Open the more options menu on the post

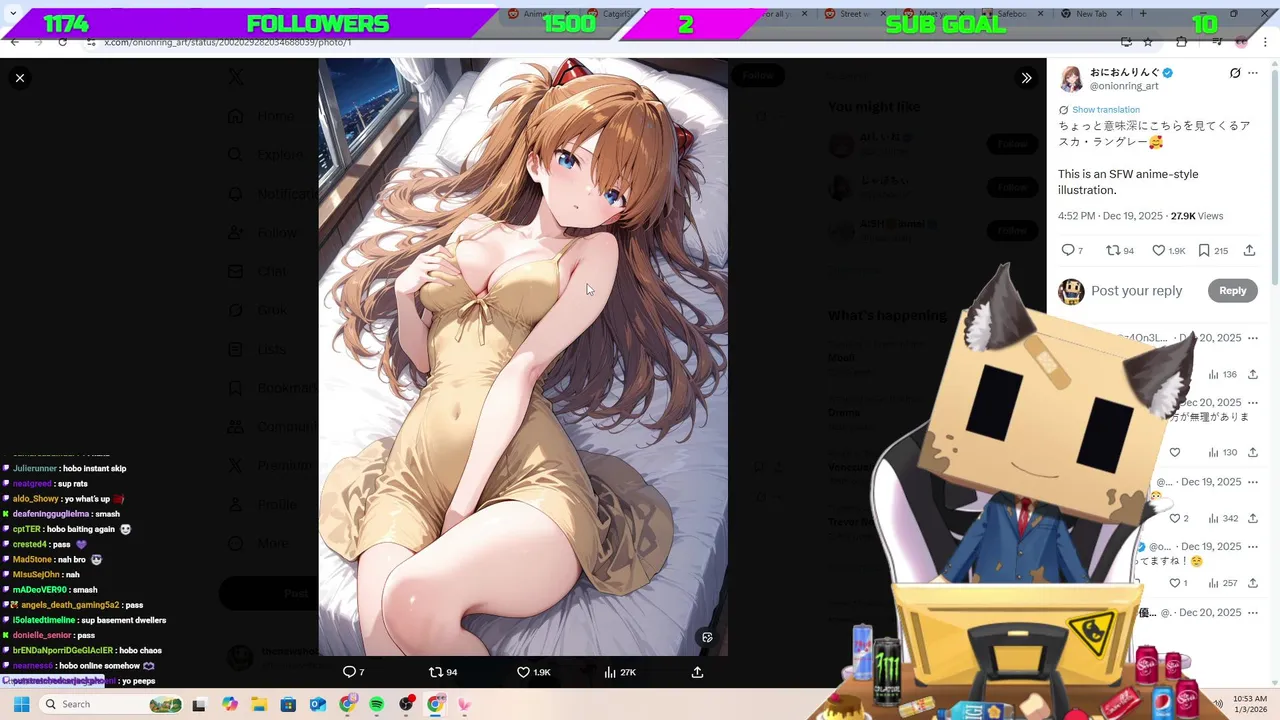click(x=1253, y=73)
